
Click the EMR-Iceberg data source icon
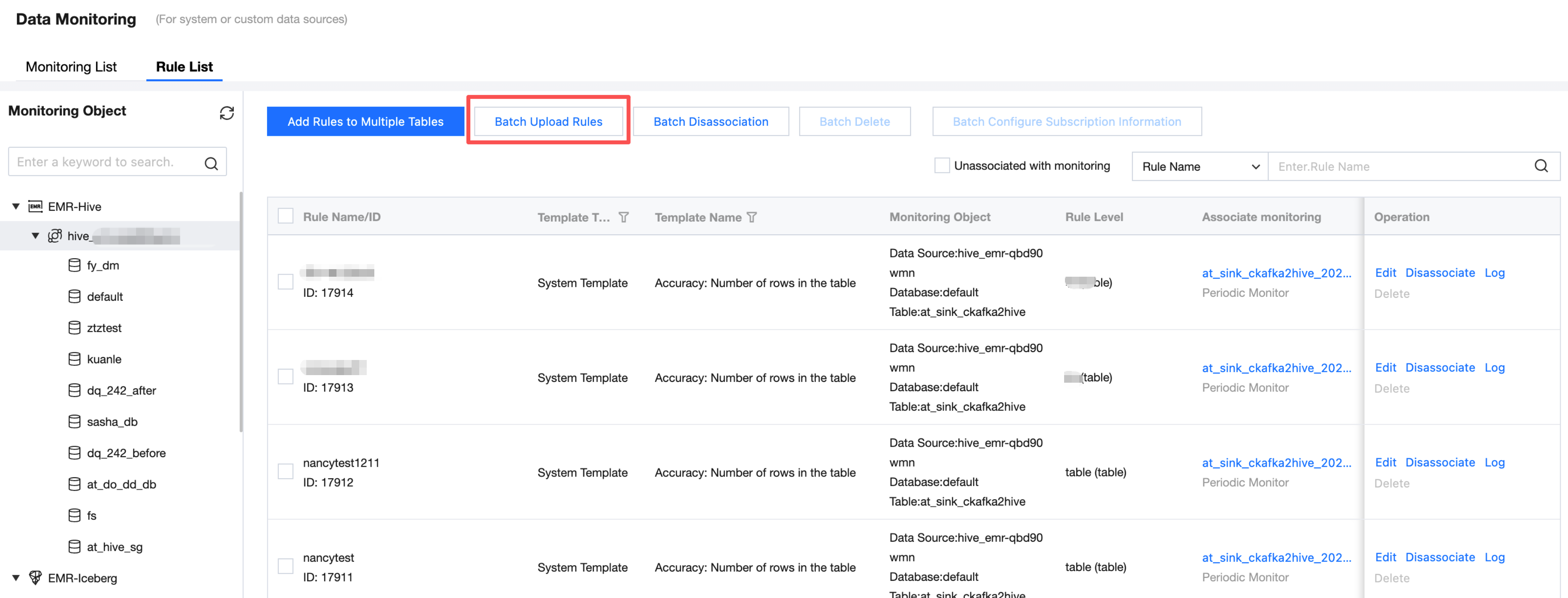tap(35, 577)
